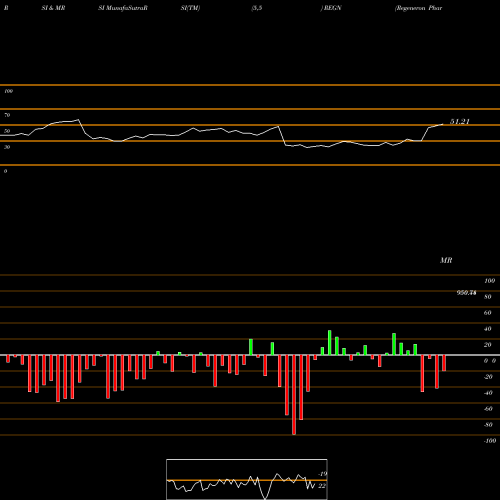Click the 'SI & MR' header label
This screenshot has height=500, width=500.
click(x=53, y=8)
